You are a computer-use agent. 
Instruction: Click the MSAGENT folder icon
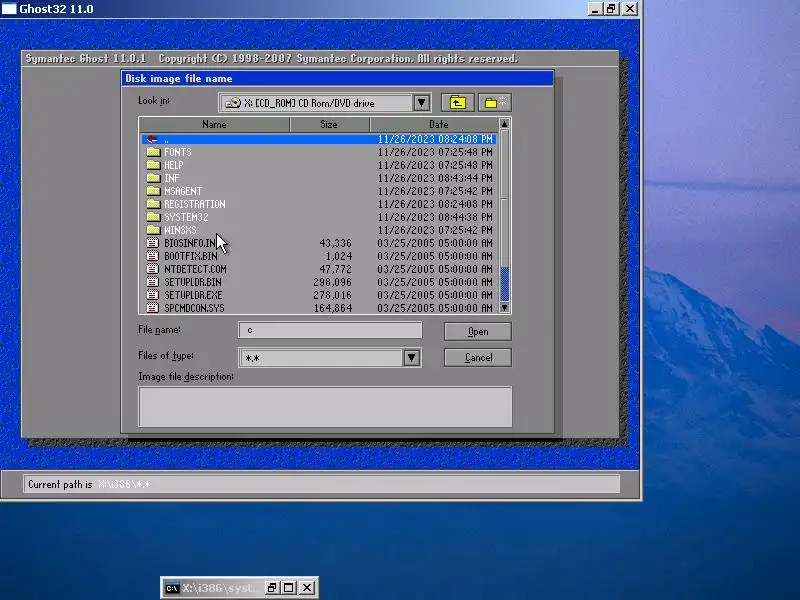[x=153, y=191]
